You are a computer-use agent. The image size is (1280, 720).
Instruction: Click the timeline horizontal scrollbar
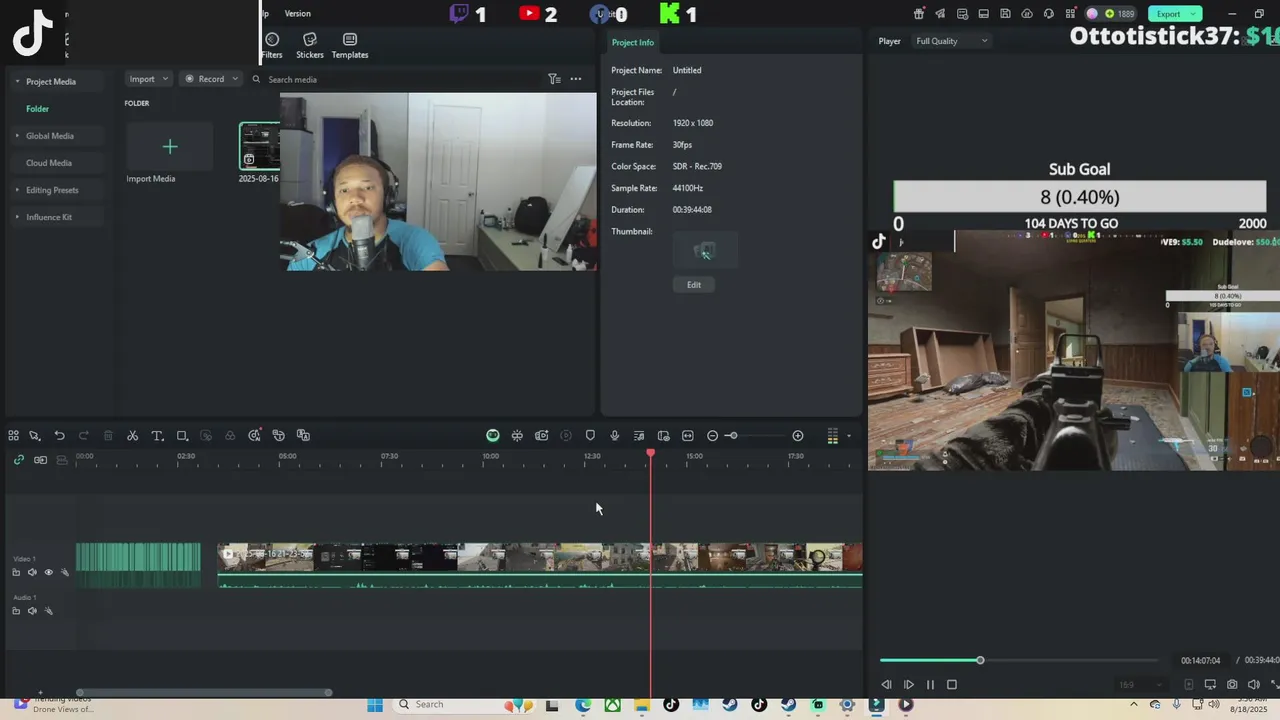(x=204, y=692)
